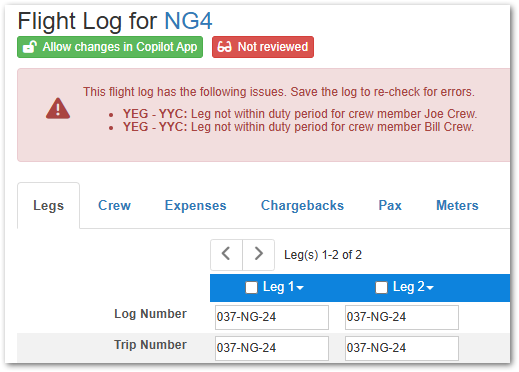Switch to the Crew tab
This screenshot has height=372, width=519.
[114, 205]
